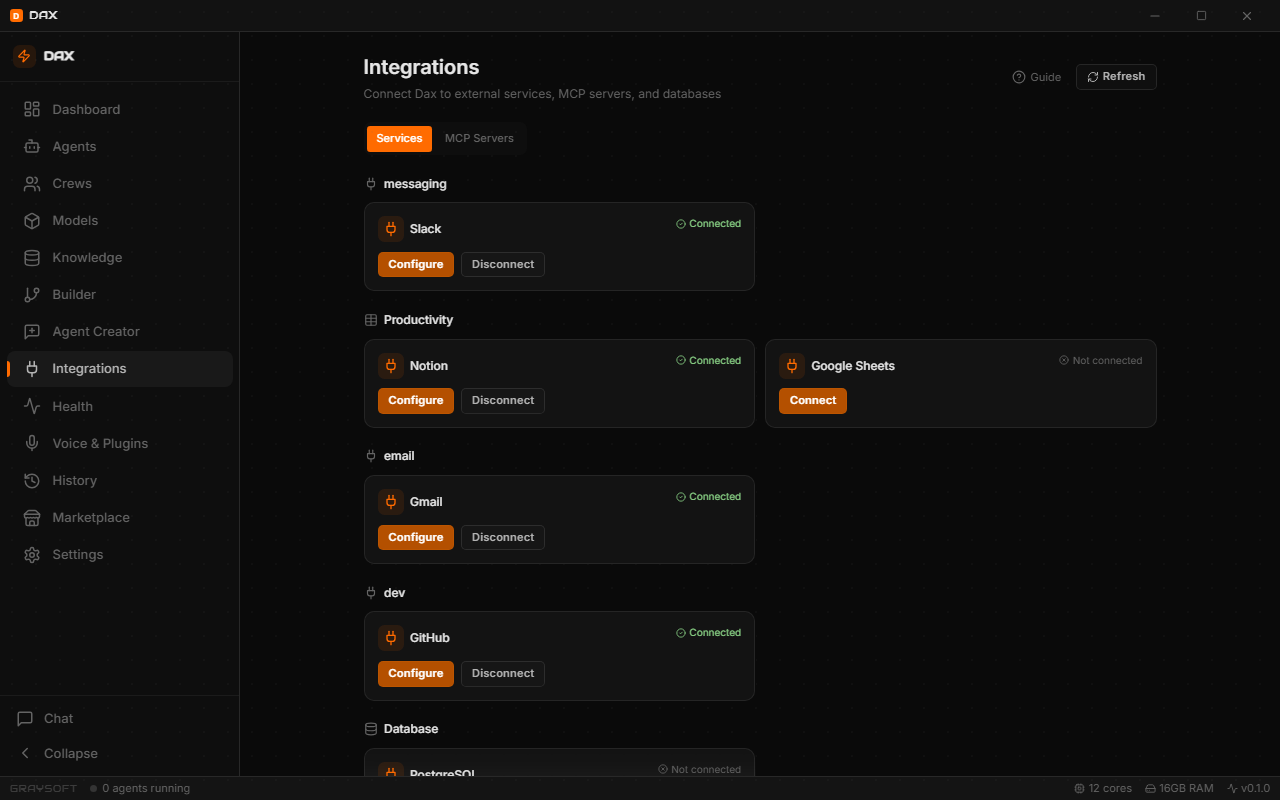Click the Health pulse icon
Screen dimensions: 1280x800
coord(32,406)
